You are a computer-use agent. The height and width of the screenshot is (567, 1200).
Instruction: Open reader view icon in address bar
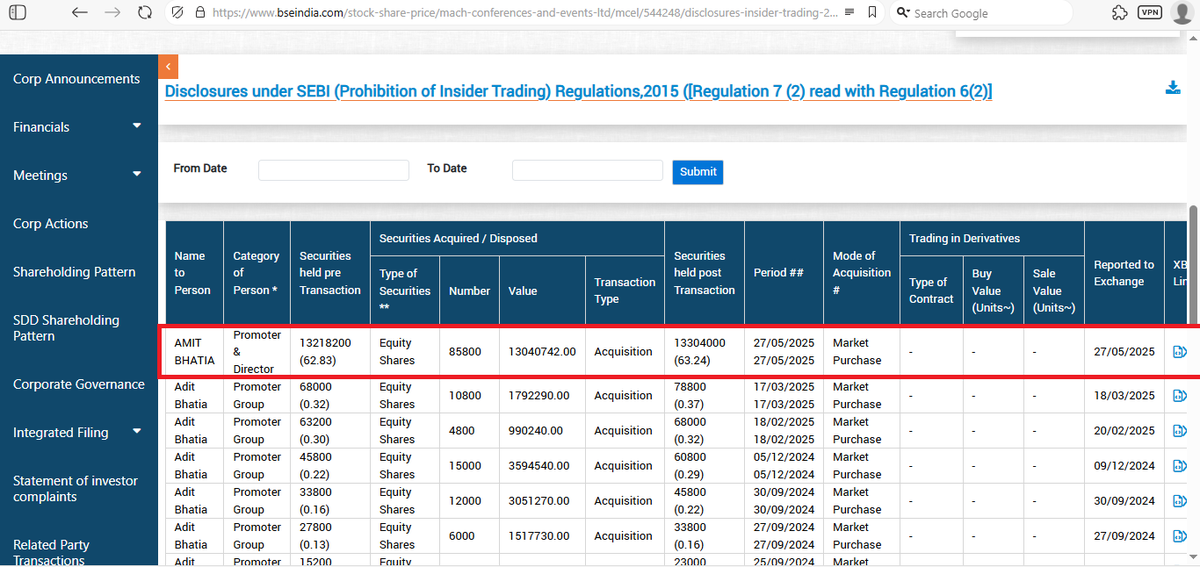pos(849,13)
